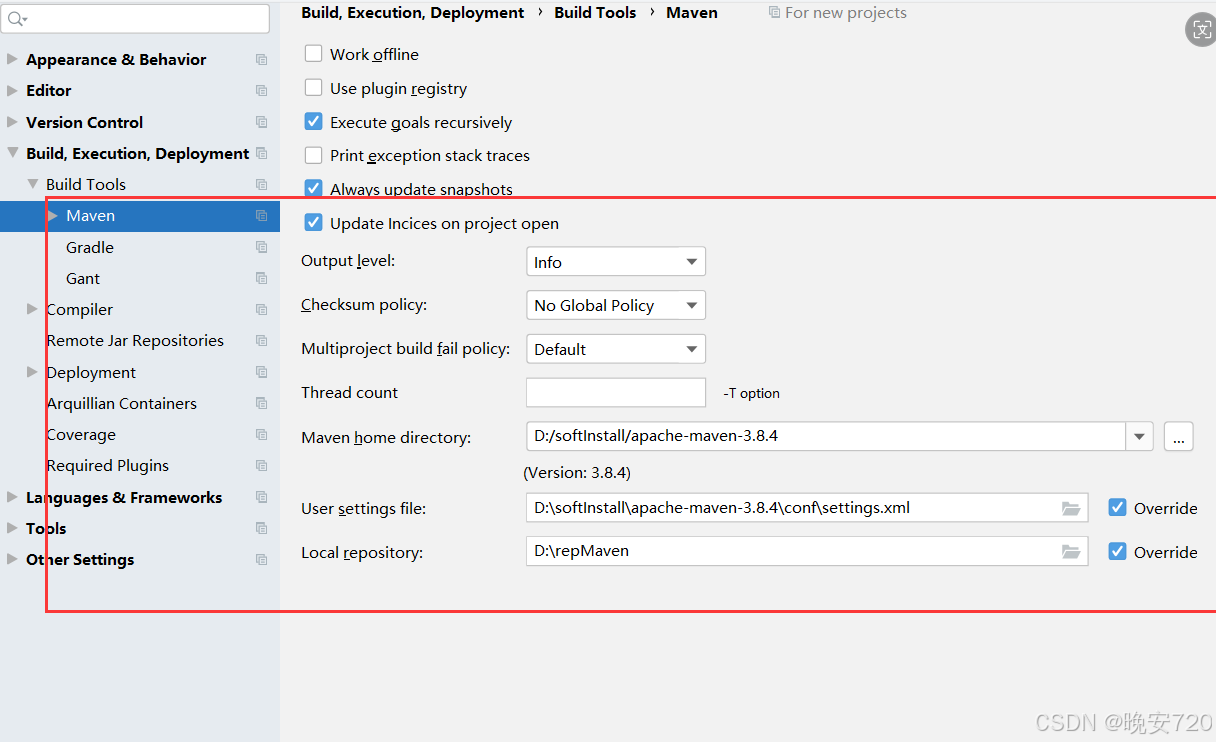The height and width of the screenshot is (742, 1216).
Task: Click the Thread count input field
Action: coord(615,392)
